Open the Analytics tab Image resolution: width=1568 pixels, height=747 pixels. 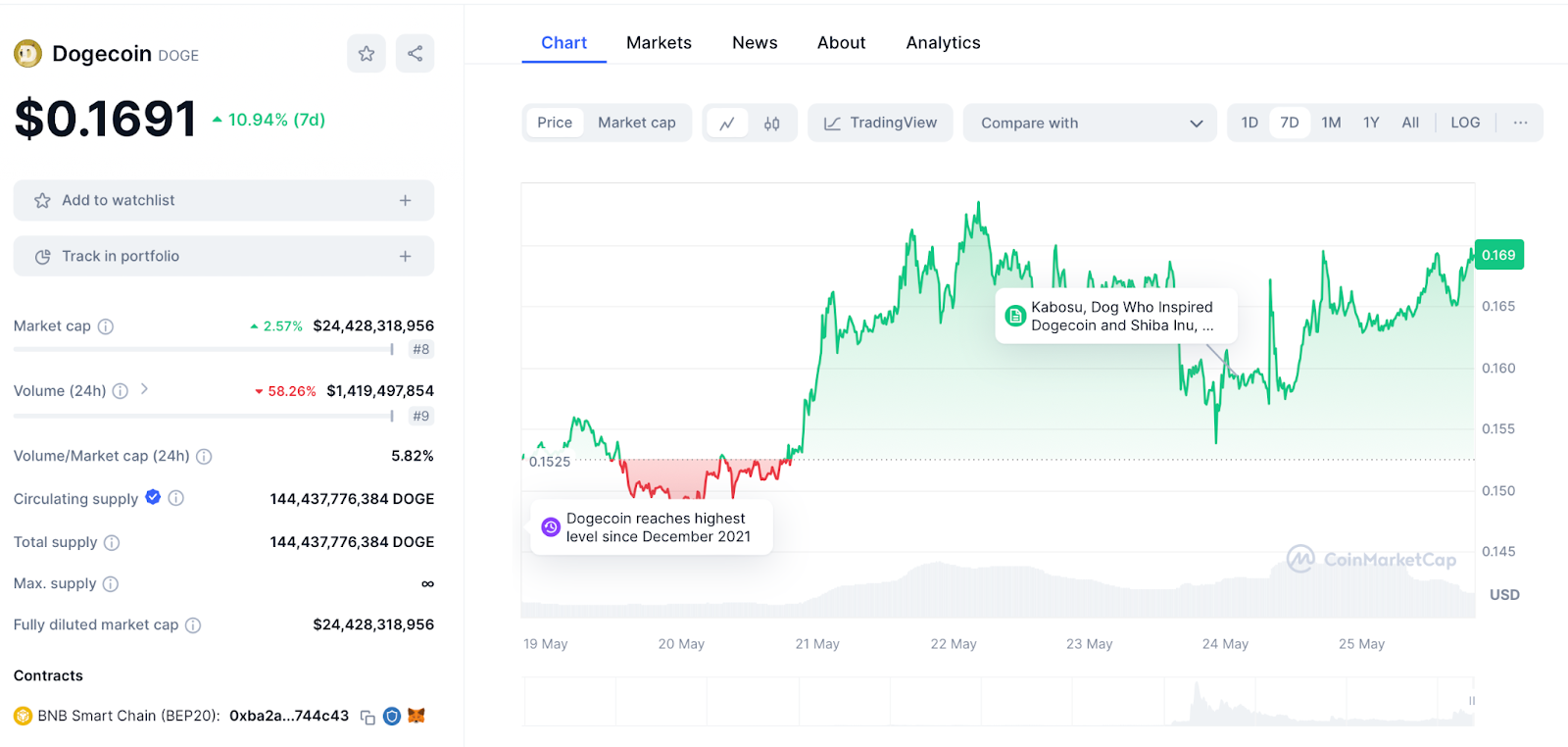[x=944, y=43]
